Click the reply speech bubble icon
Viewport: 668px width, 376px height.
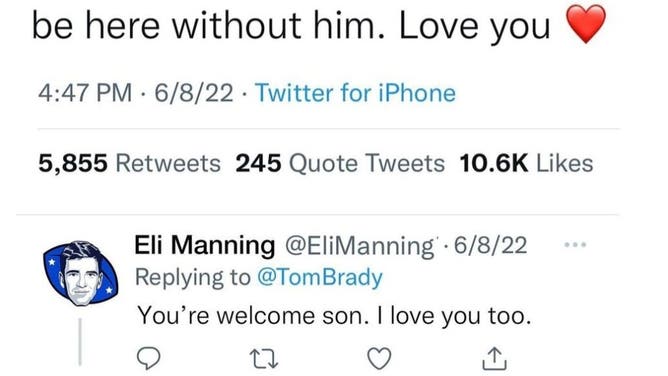148,358
